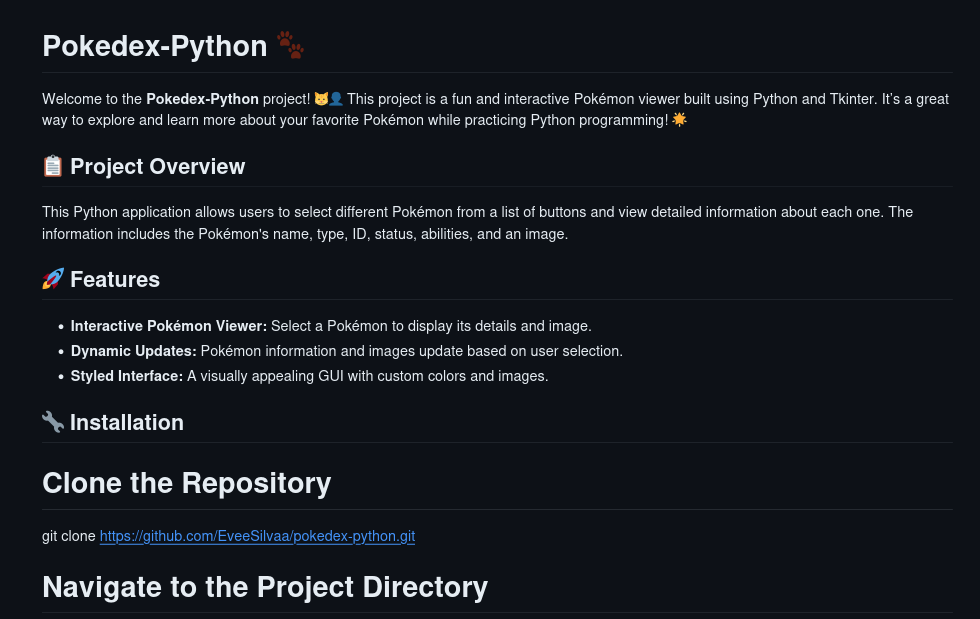The height and width of the screenshot is (619, 980).
Task: Click the 'Clone the Repository' heading
Action: pyautogui.click(x=187, y=483)
